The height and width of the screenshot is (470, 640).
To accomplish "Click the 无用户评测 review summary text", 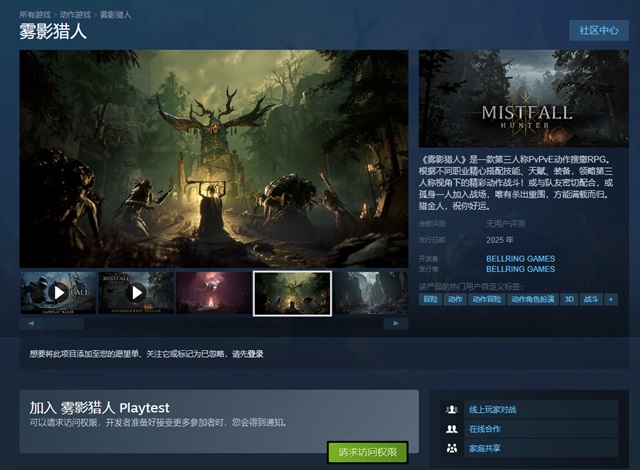I will (505, 224).
